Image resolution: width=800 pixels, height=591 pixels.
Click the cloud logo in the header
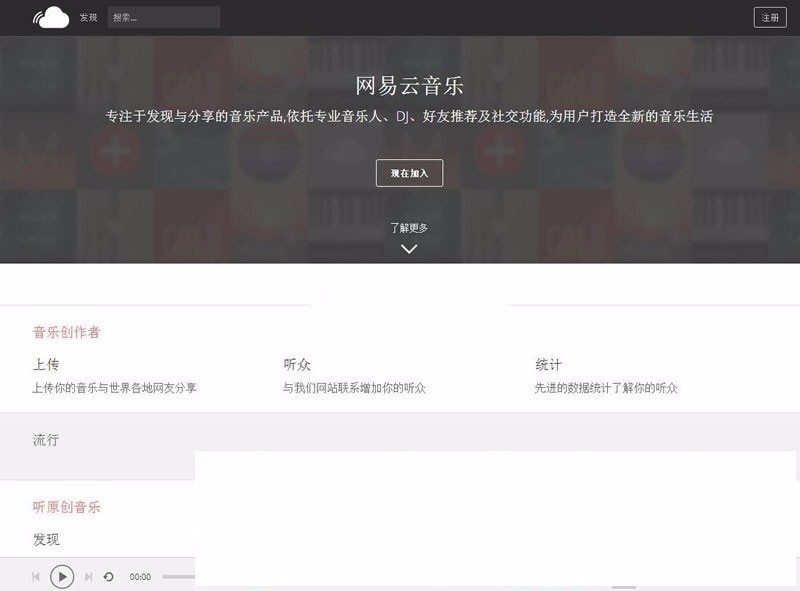[x=51, y=17]
